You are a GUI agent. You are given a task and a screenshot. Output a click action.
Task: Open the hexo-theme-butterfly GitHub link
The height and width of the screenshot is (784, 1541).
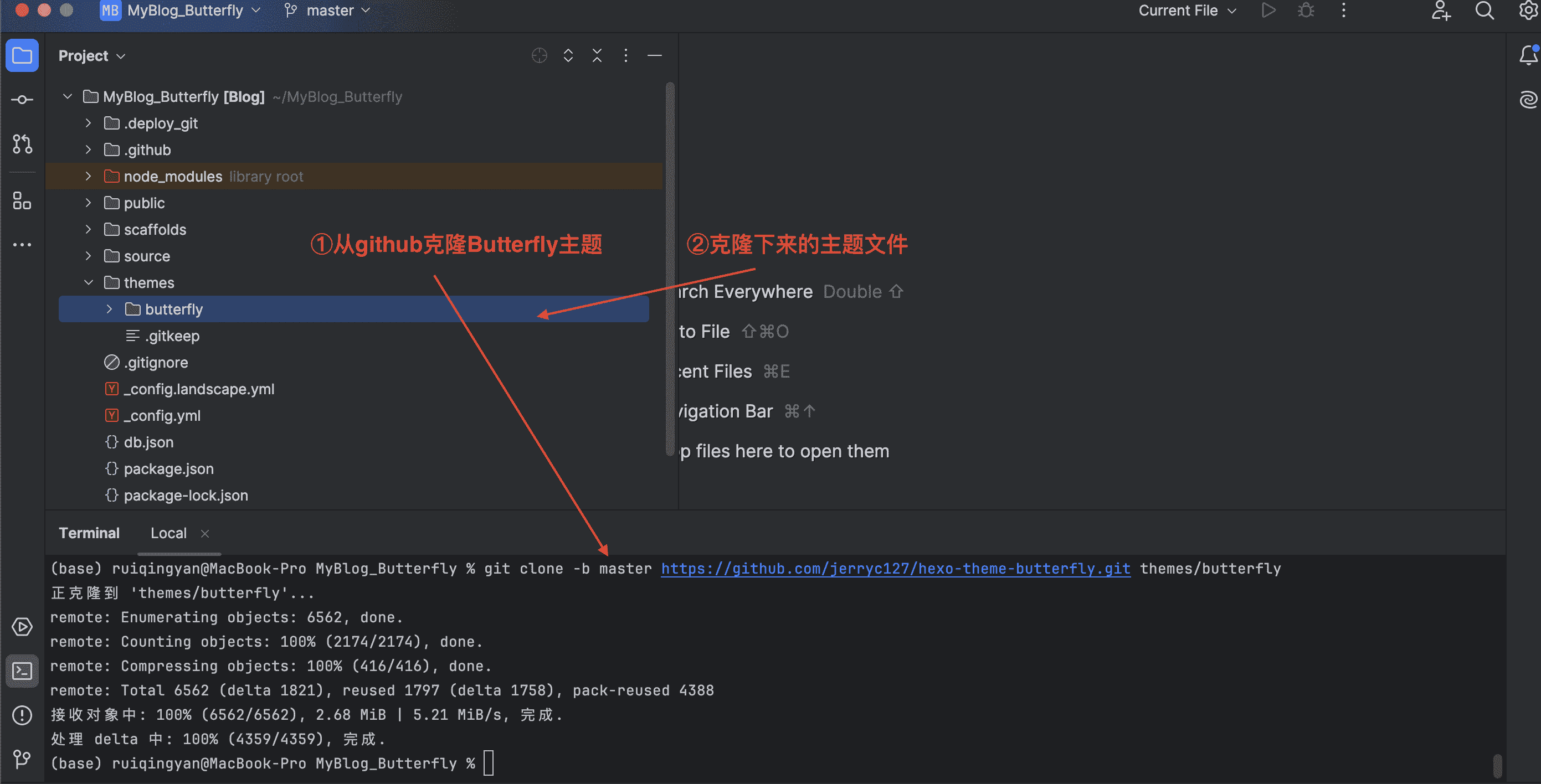click(896, 569)
